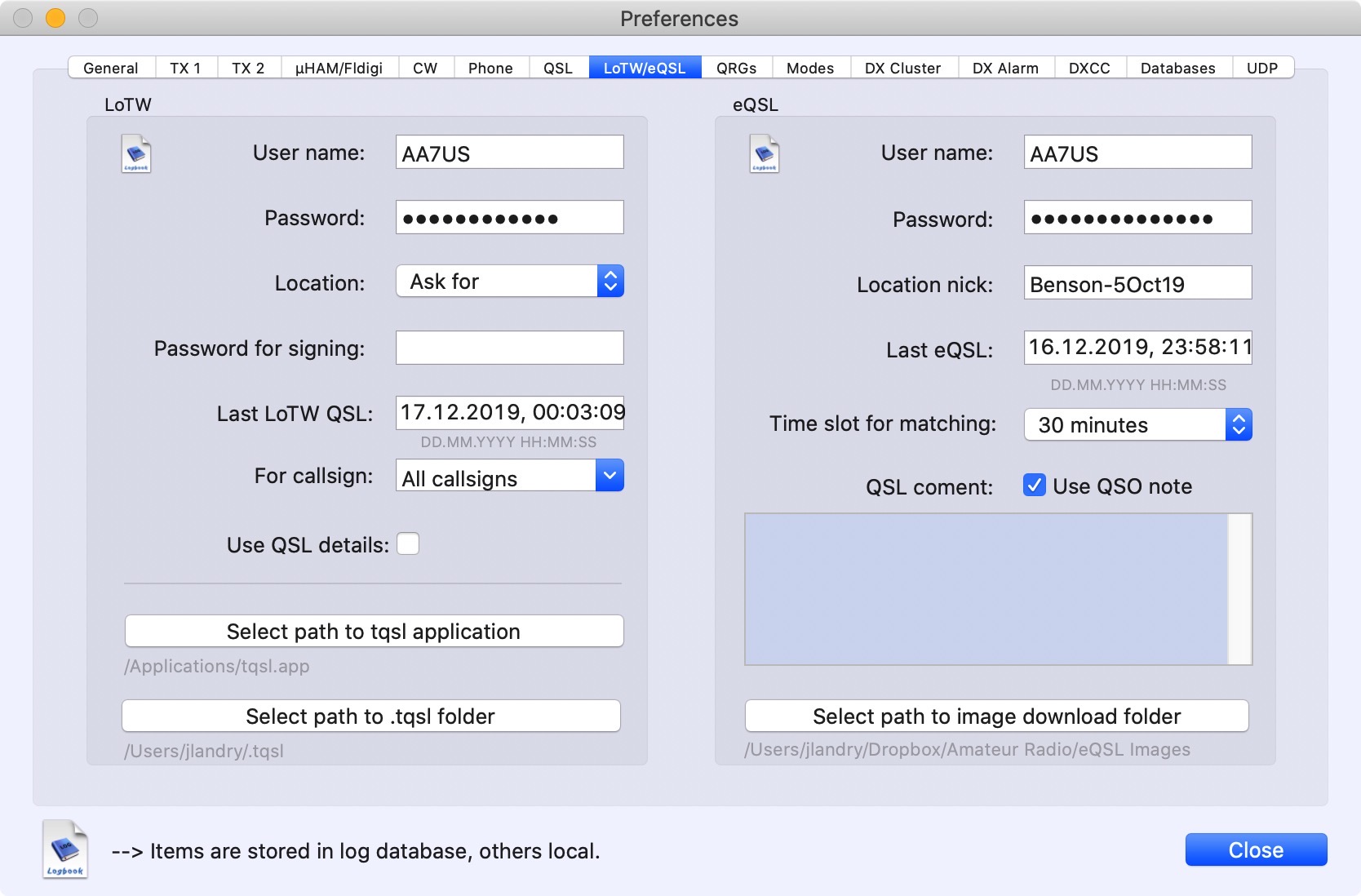Viewport: 1361px width, 896px height.
Task: Open the LoTW Location dropdown
Action: [x=510, y=282]
